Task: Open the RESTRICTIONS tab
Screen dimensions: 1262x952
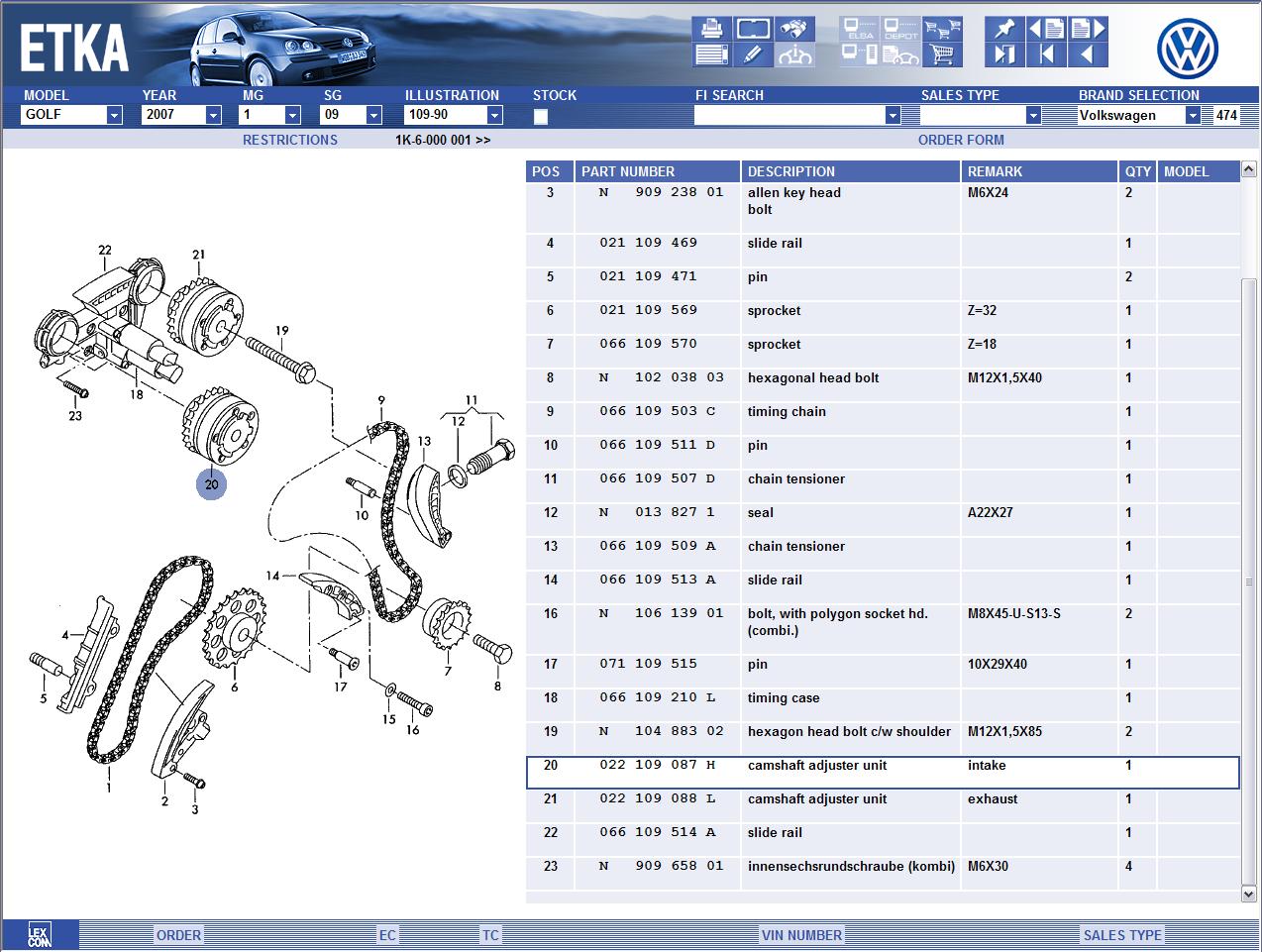Action: click(289, 140)
